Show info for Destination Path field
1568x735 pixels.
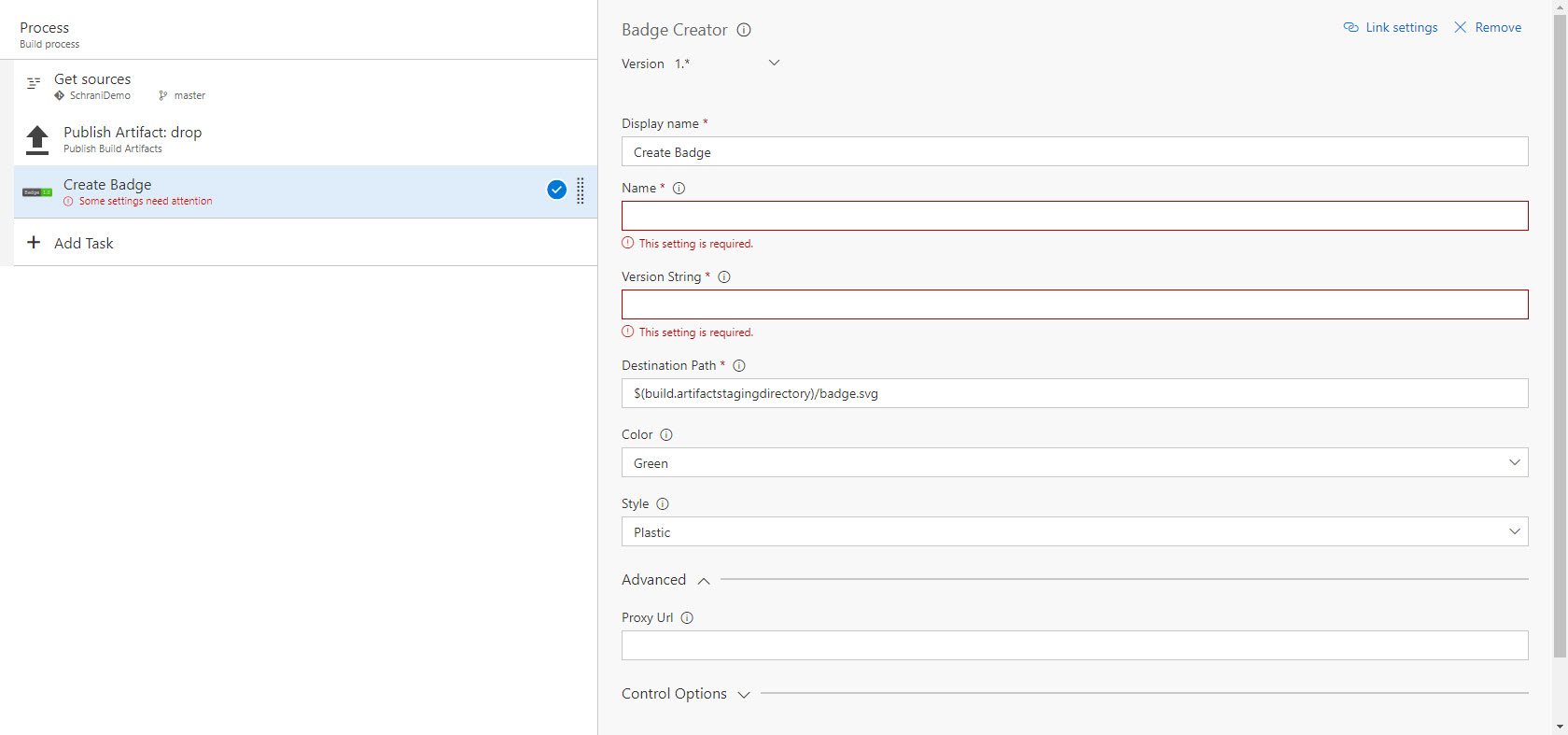pyautogui.click(x=739, y=366)
